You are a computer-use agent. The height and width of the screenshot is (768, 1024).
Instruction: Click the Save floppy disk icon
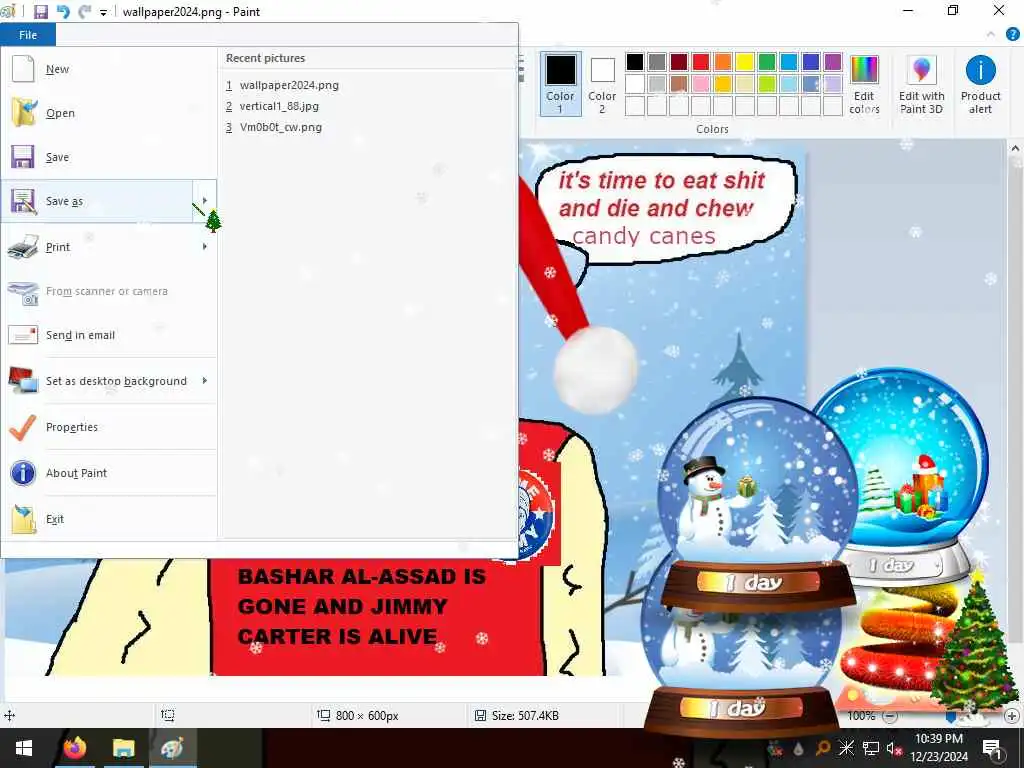tap(23, 157)
